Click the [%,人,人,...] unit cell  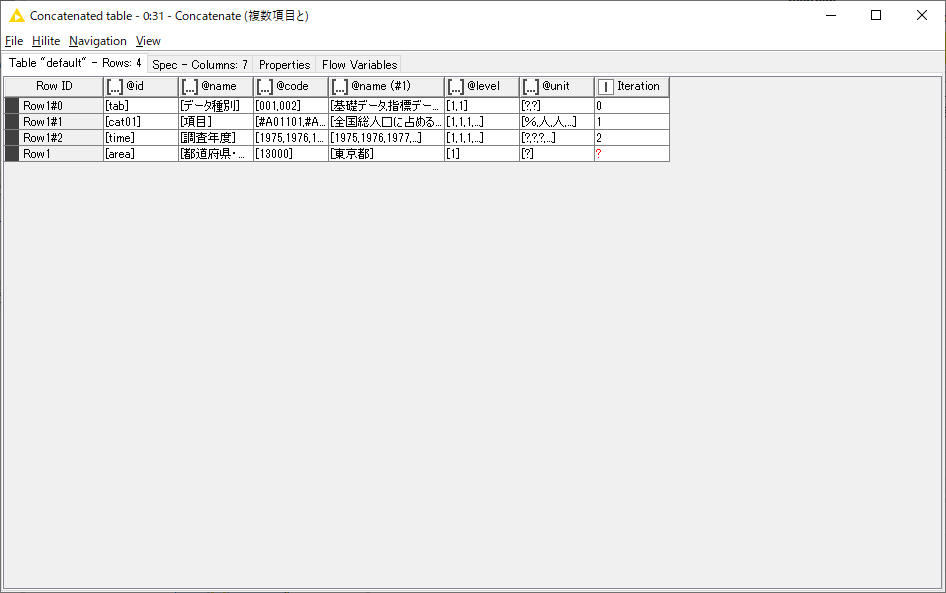[557, 122]
